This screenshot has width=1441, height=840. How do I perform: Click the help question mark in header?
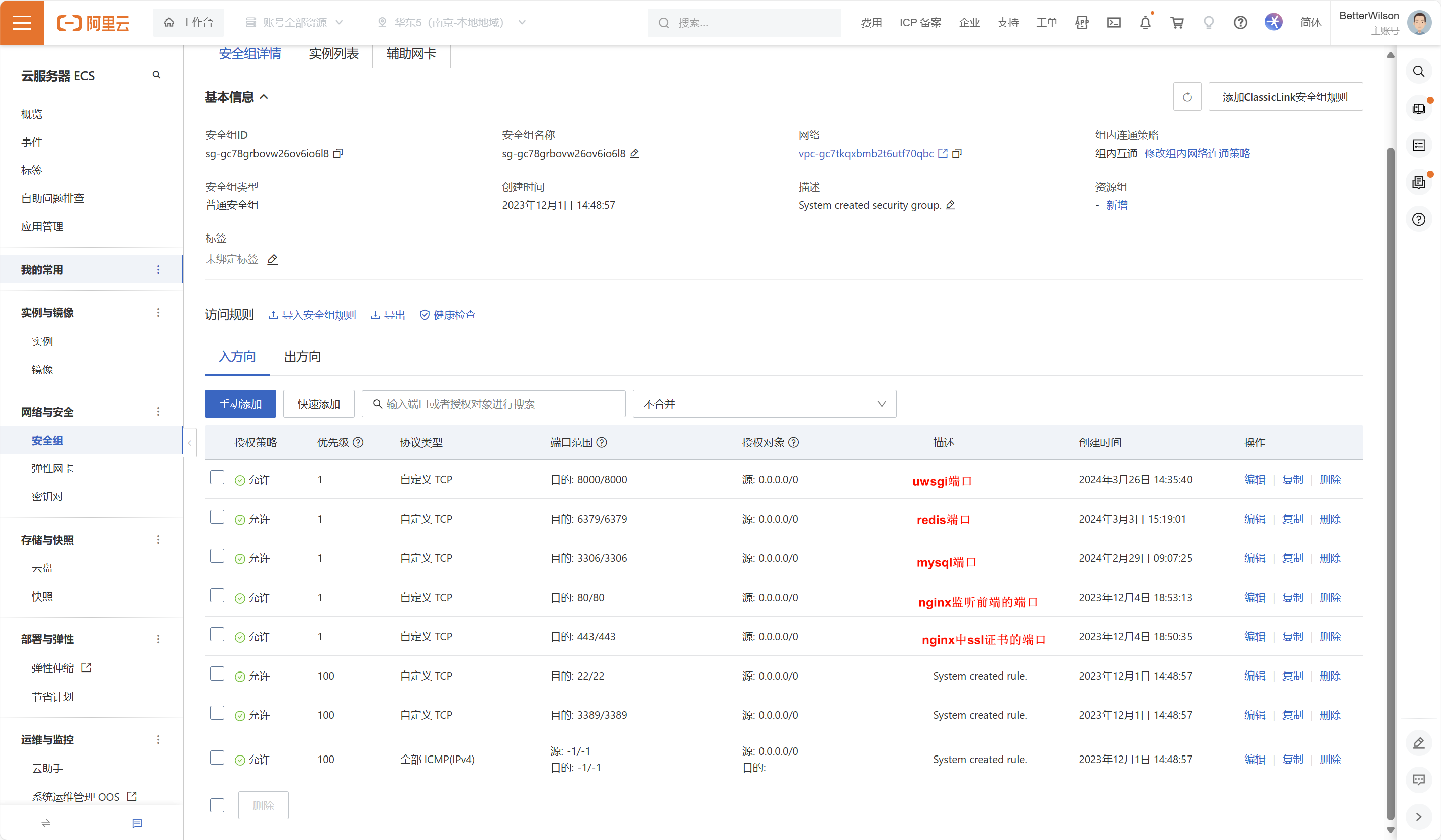pyautogui.click(x=1240, y=23)
